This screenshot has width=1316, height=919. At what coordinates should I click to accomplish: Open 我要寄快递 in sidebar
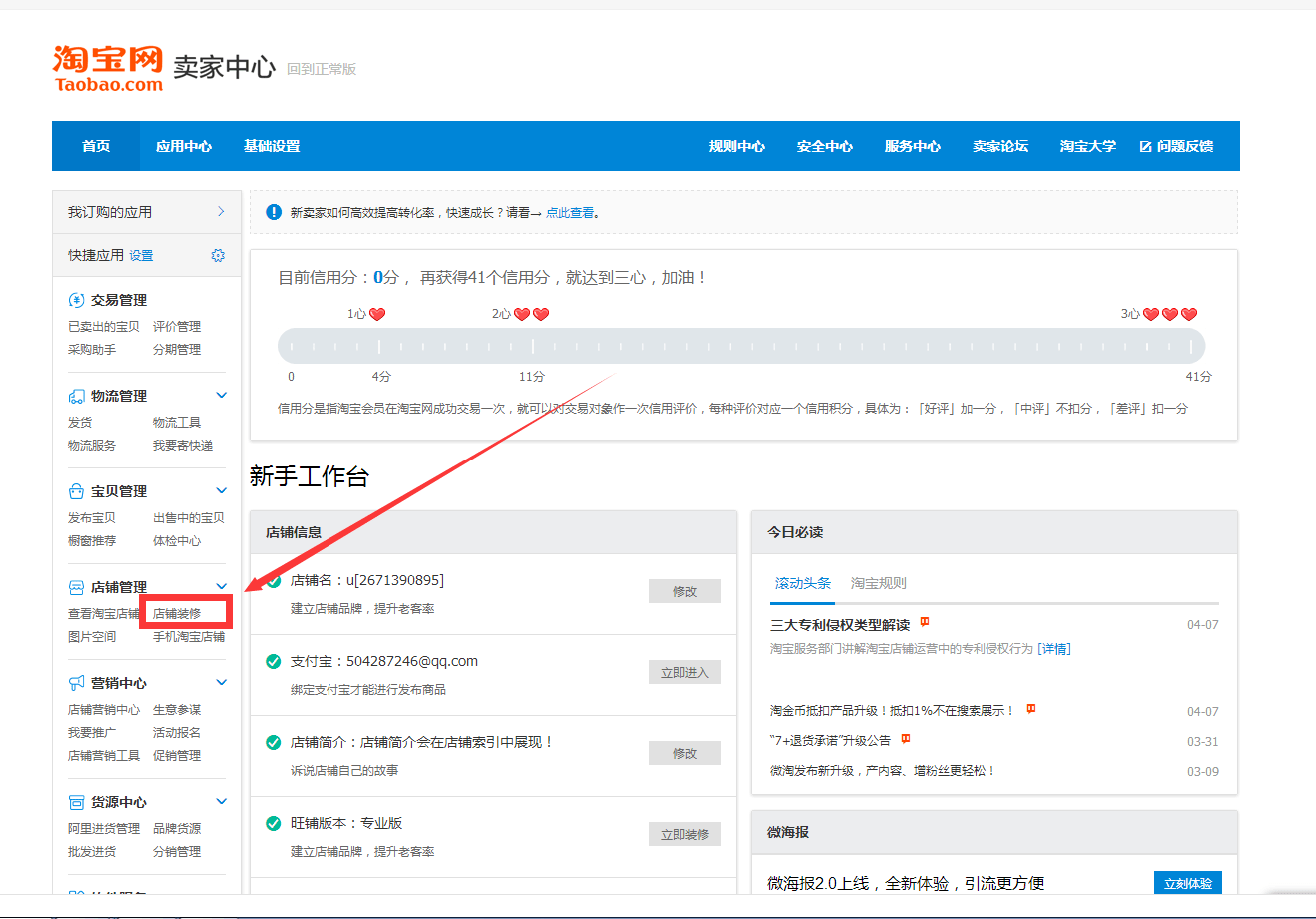click(x=183, y=445)
